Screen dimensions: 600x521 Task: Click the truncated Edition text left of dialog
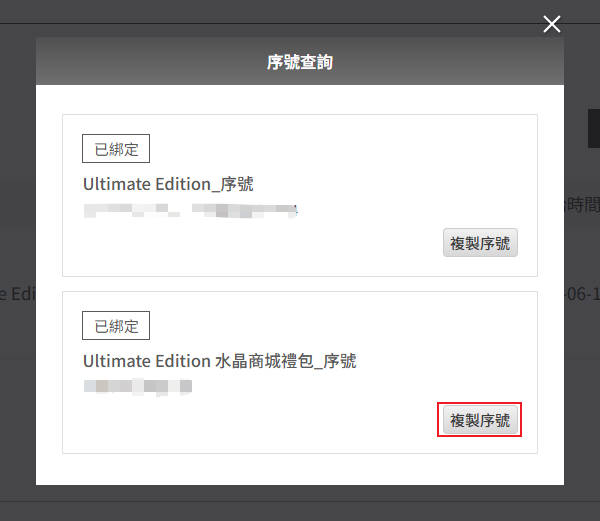coord(17,295)
